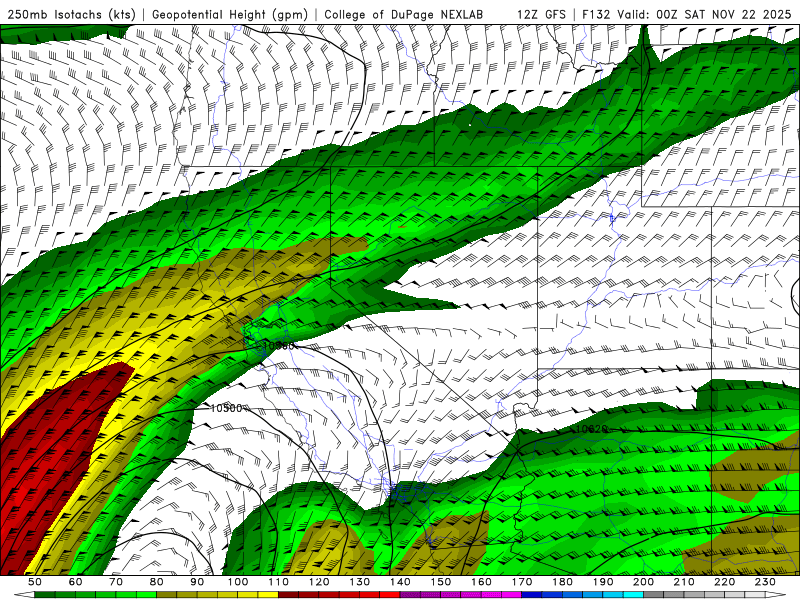800x600 pixels.
Task: Click the 100 value on the color scale
Action: tap(238, 582)
